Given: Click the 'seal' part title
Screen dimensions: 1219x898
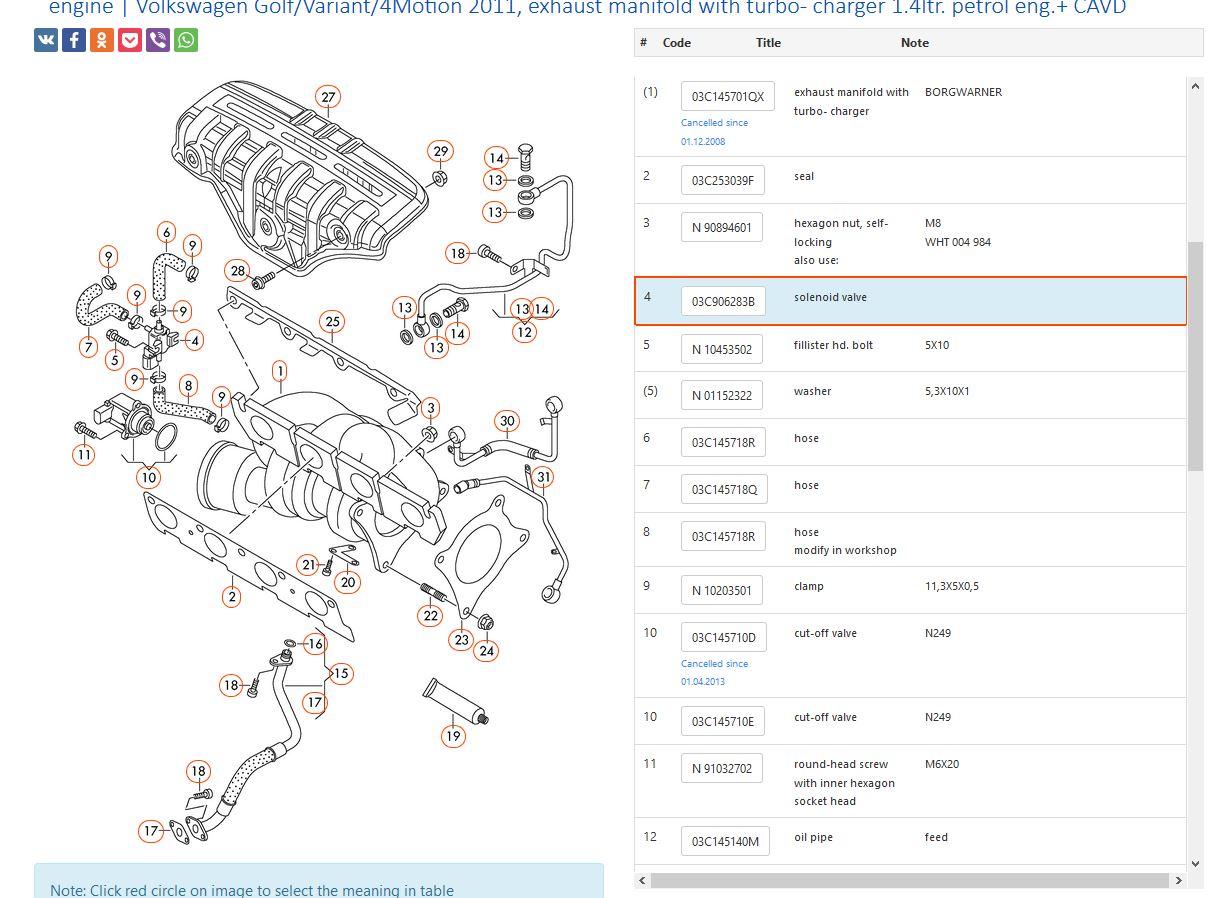Looking at the screenshot, I should [804, 176].
